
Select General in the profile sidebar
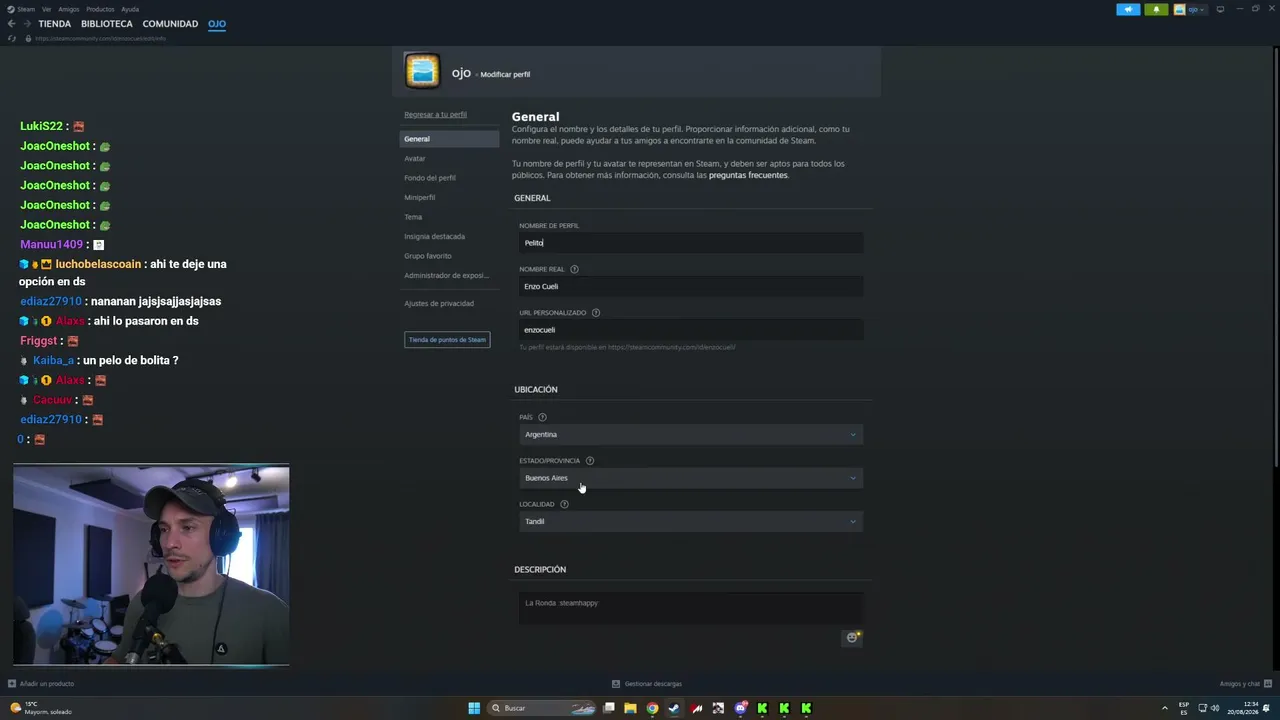click(449, 139)
